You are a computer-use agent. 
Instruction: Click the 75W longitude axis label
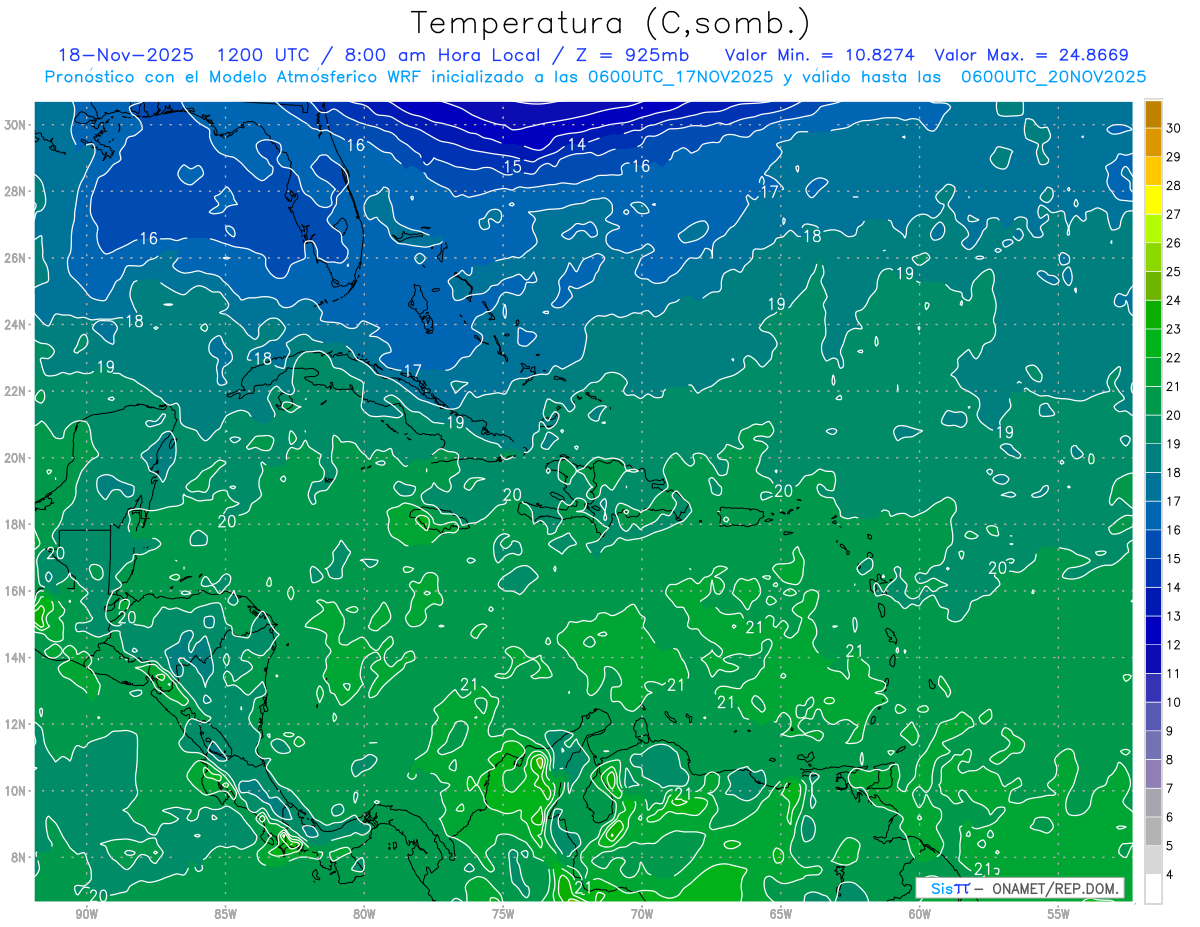503,914
